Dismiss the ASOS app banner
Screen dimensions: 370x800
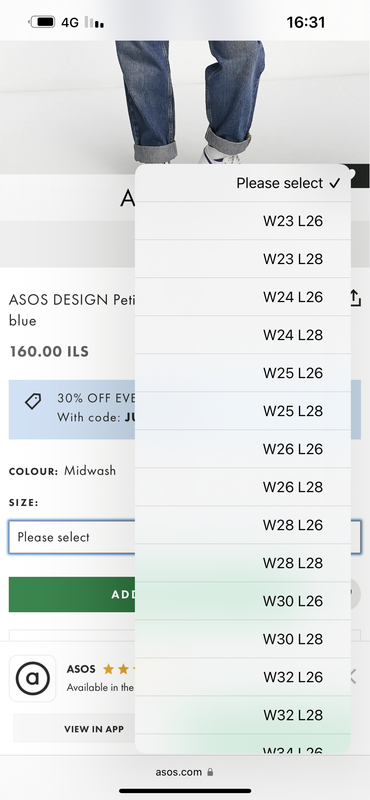(354, 677)
